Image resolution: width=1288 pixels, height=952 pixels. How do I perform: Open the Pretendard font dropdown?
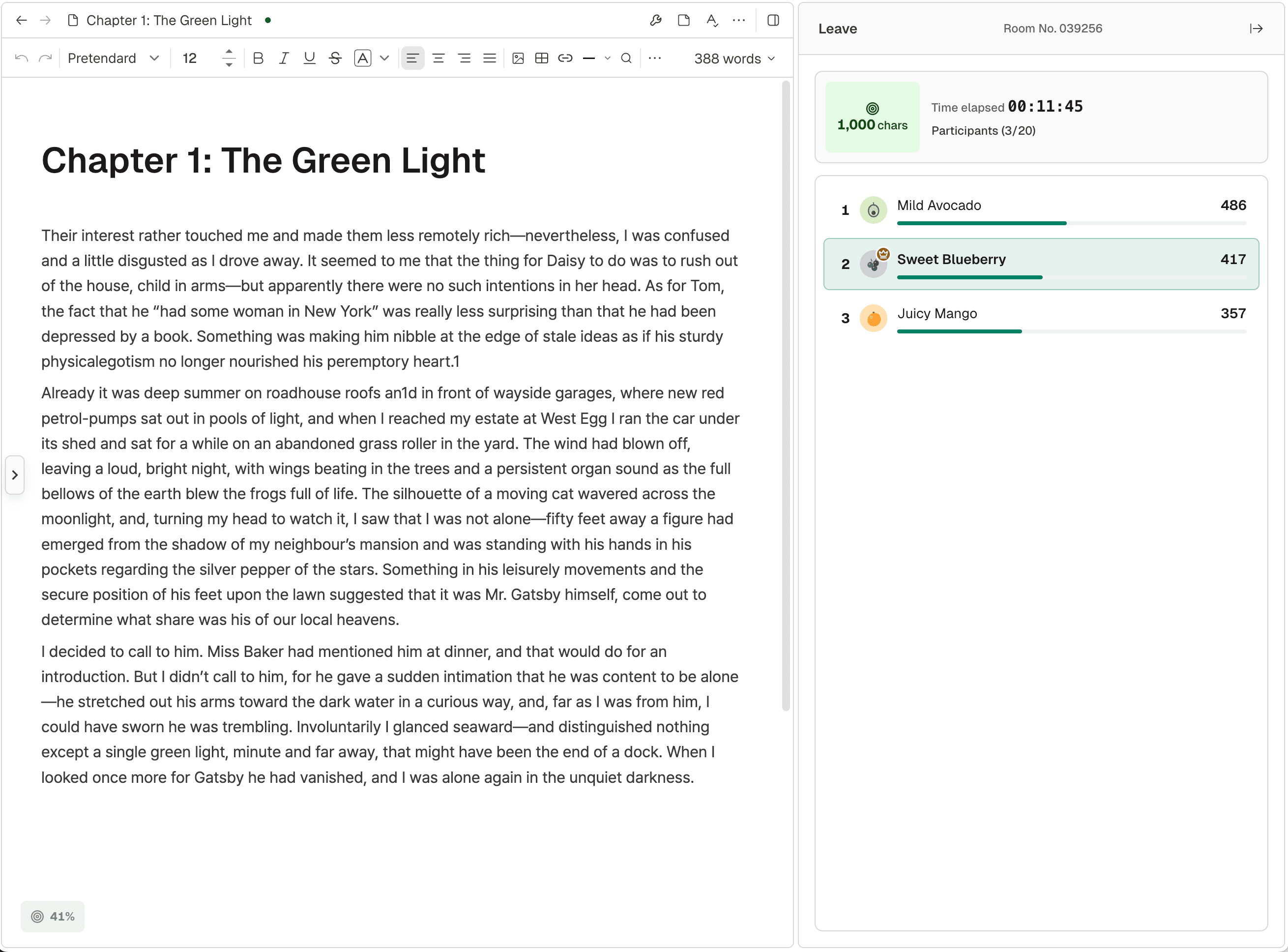click(113, 58)
